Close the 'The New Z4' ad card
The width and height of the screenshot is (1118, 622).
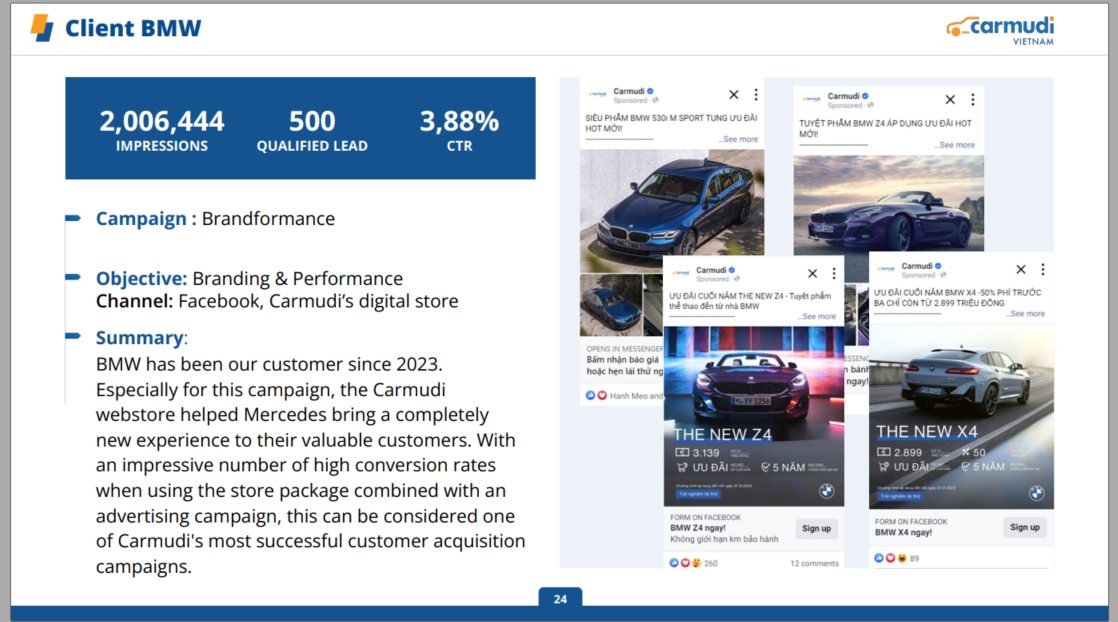[x=812, y=274]
